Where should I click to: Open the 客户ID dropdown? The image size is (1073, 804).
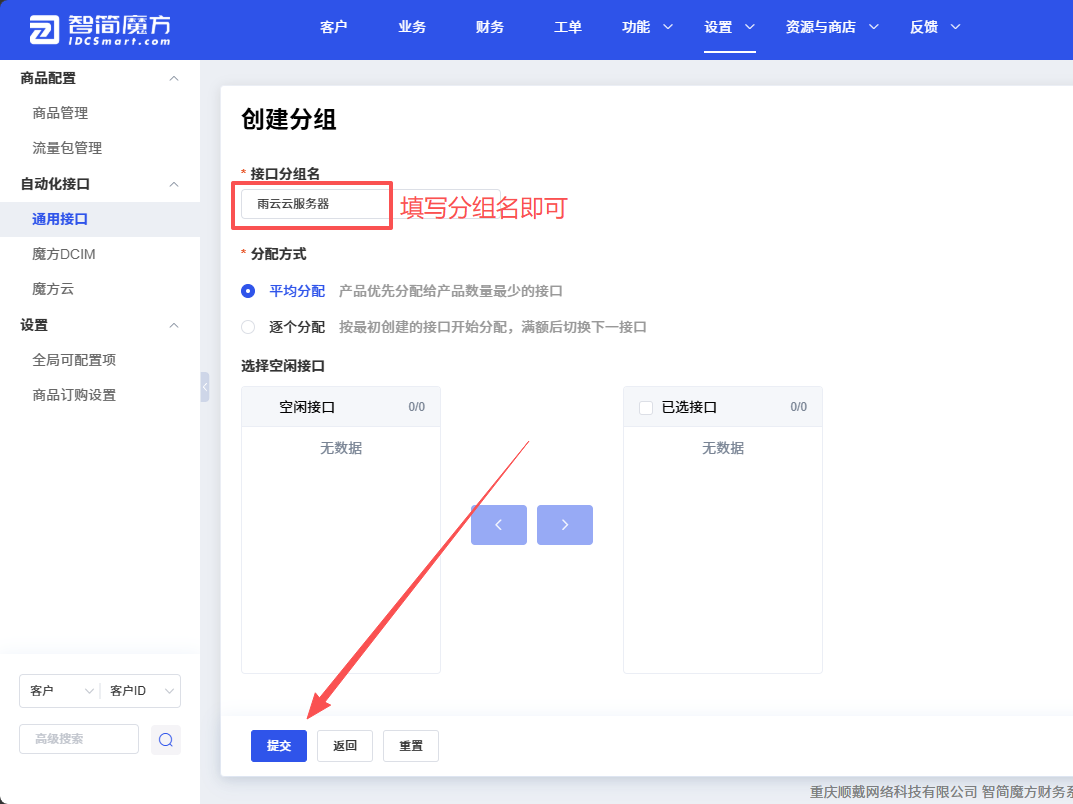141,691
